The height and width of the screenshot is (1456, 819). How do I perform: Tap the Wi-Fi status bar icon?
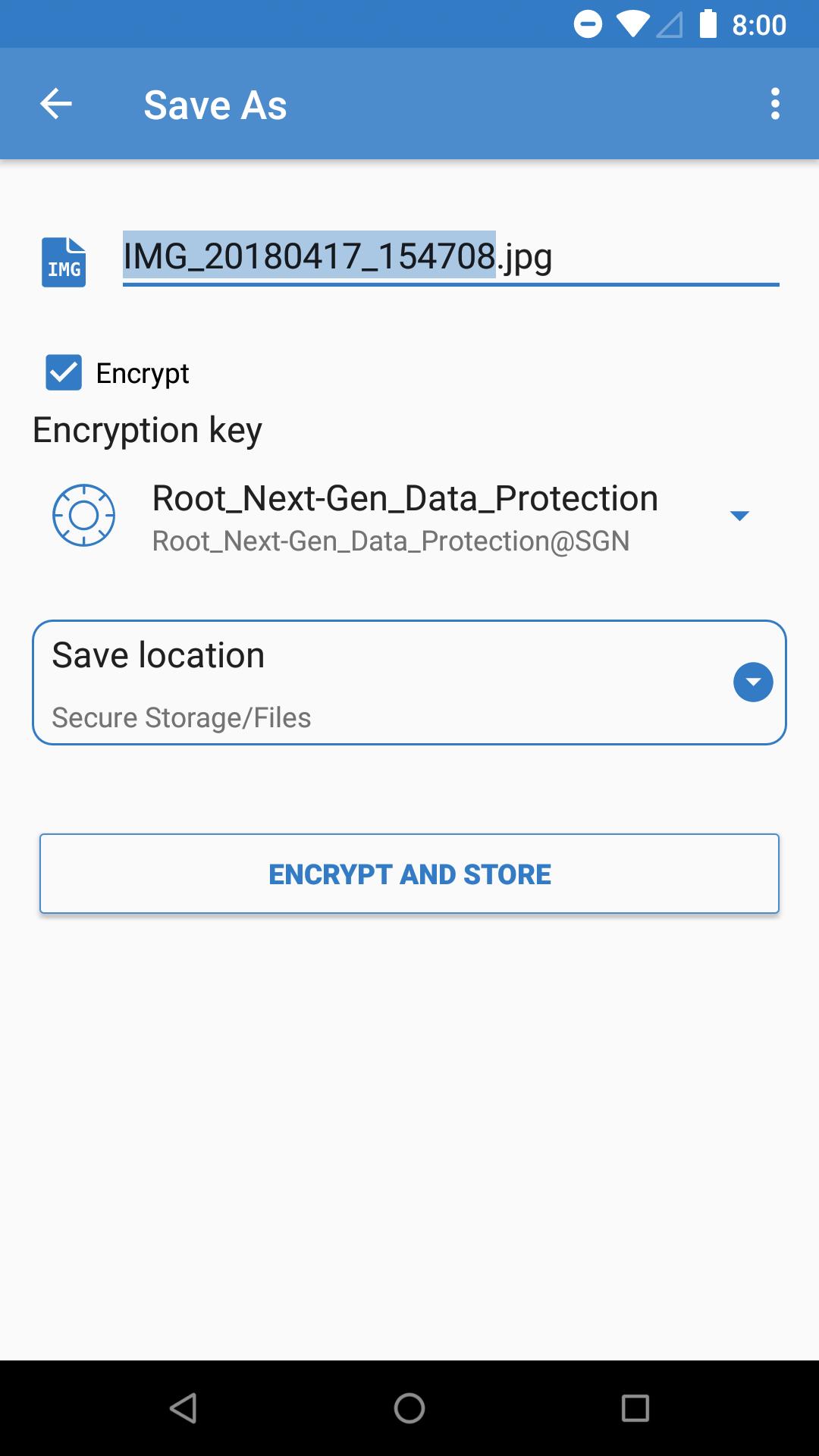pos(634,24)
